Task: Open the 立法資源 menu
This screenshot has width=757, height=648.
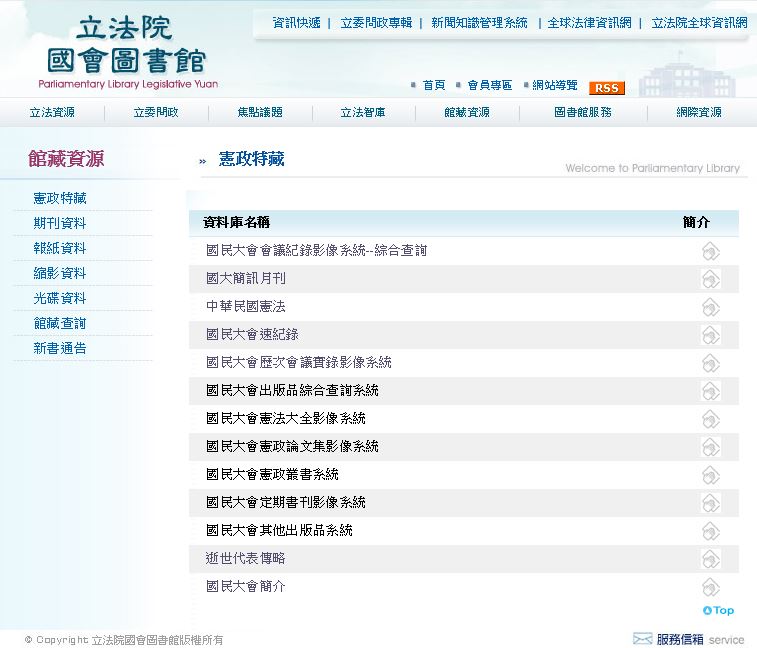Action: point(52,113)
